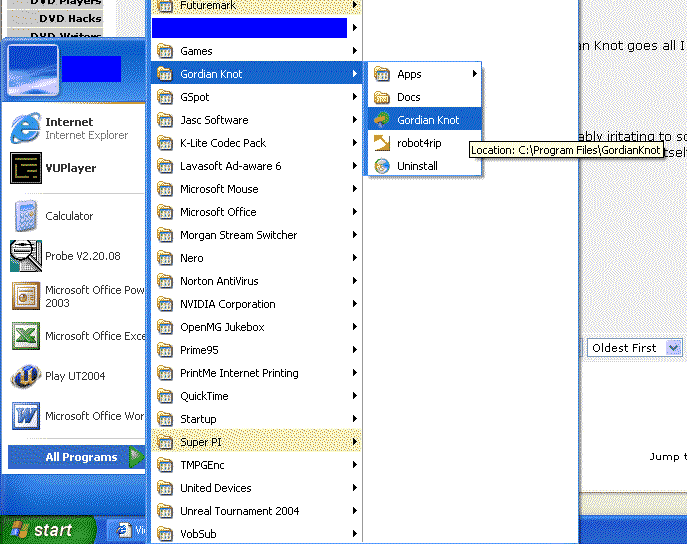Click the robot4rip arrow icon
Image resolution: width=687 pixels, height=544 pixels.
tap(382, 143)
